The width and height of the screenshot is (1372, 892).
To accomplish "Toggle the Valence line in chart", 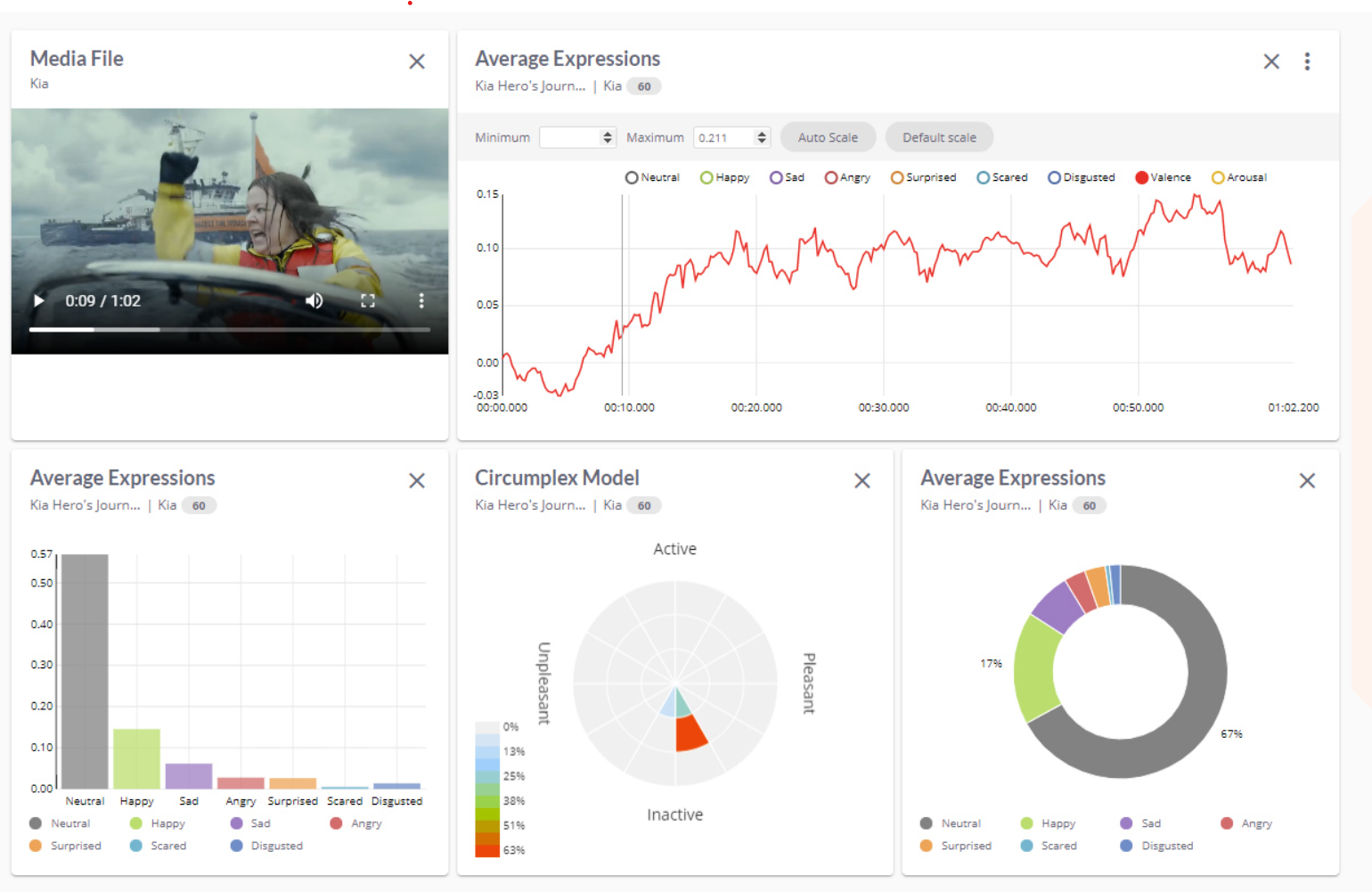I will (x=1163, y=177).
